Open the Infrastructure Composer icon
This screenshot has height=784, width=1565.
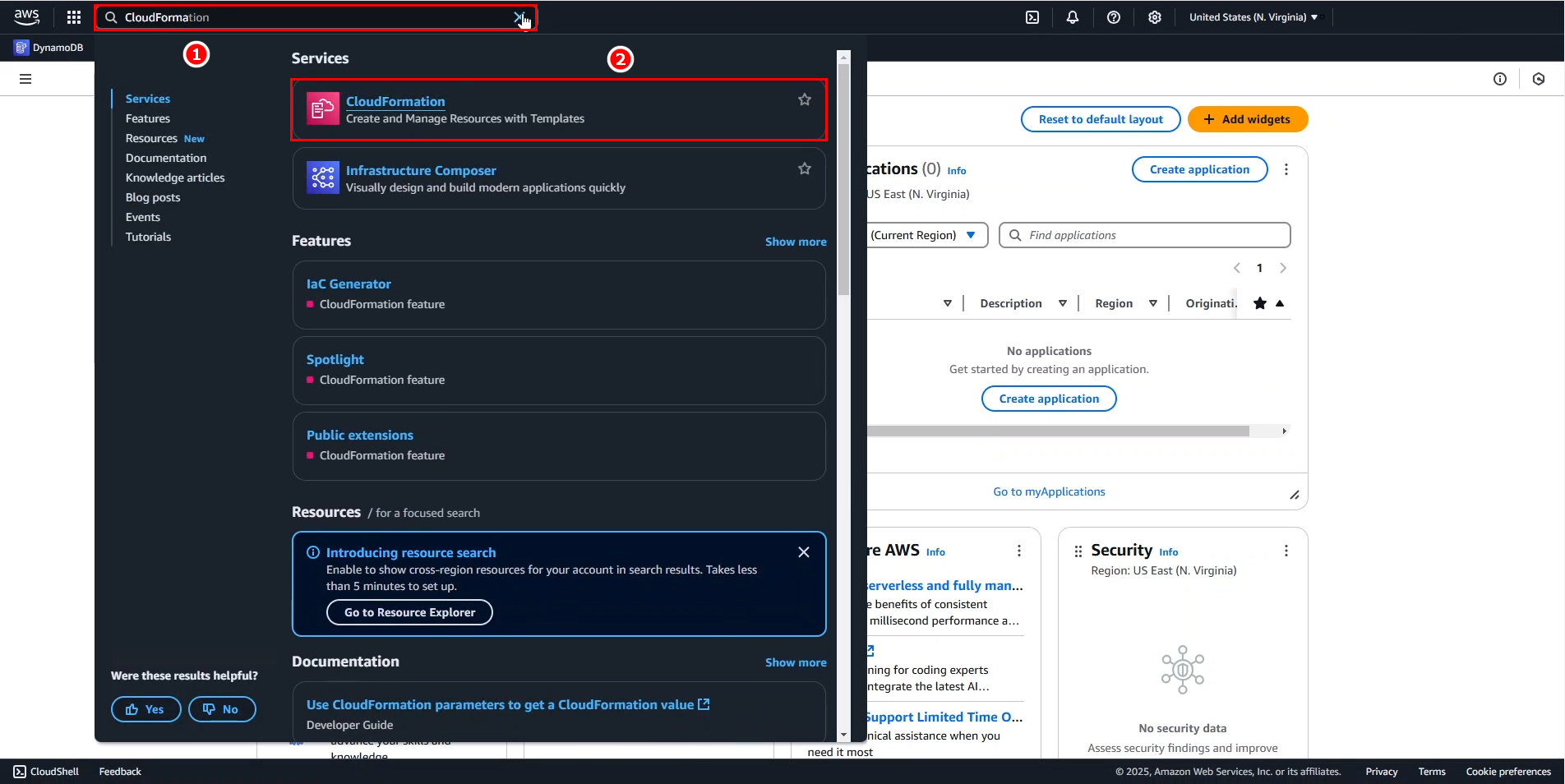point(323,178)
